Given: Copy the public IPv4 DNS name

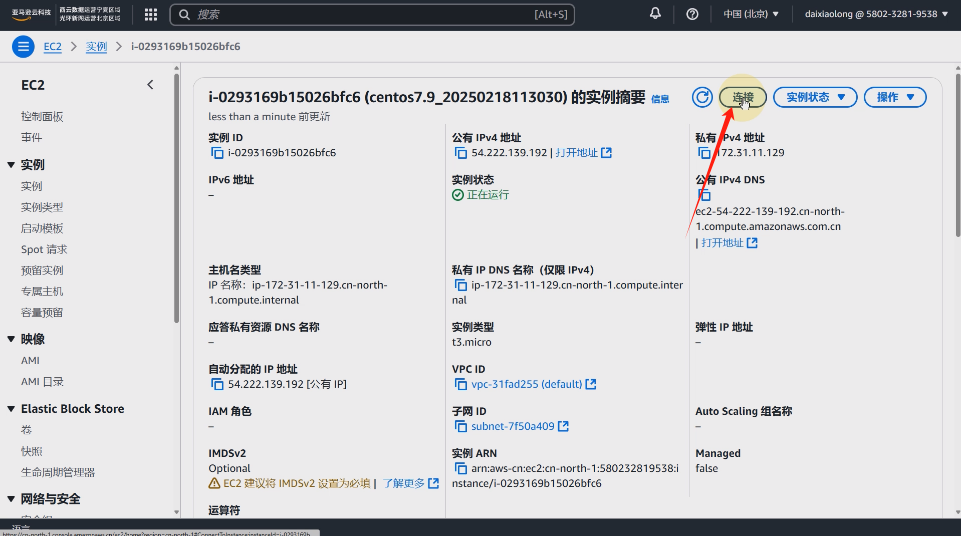Looking at the screenshot, I should pos(704,195).
